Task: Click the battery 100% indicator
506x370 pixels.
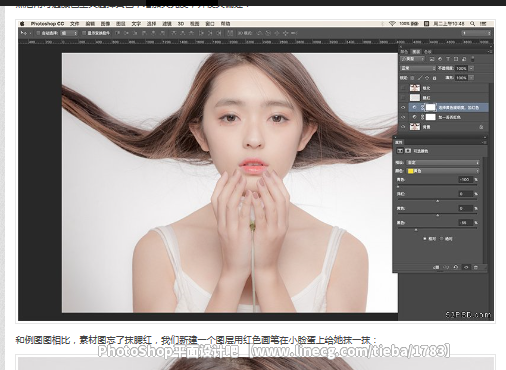Action: [x=409, y=24]
